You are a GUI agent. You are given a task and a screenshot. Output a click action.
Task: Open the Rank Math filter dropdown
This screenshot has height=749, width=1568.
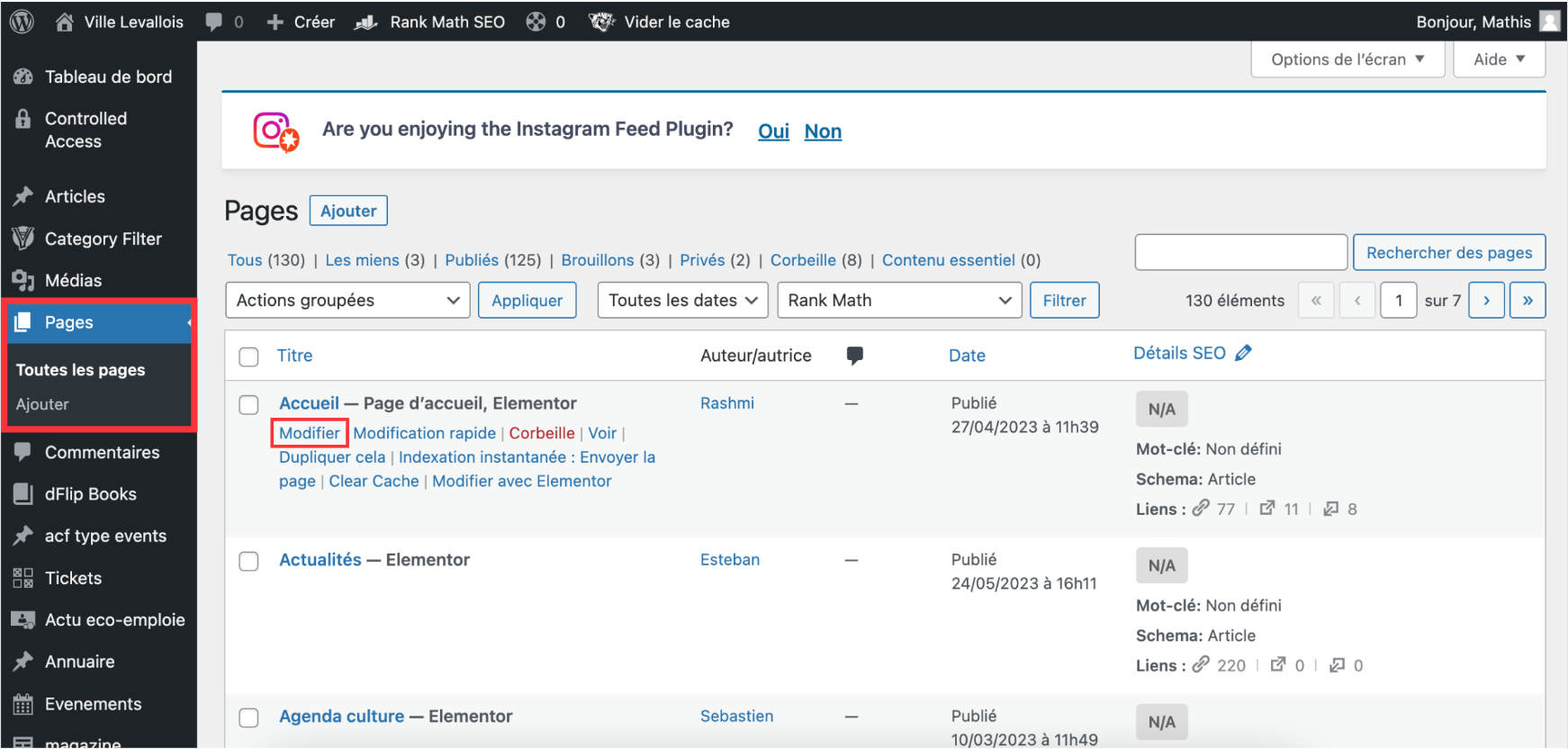click(x=898, y=301)
